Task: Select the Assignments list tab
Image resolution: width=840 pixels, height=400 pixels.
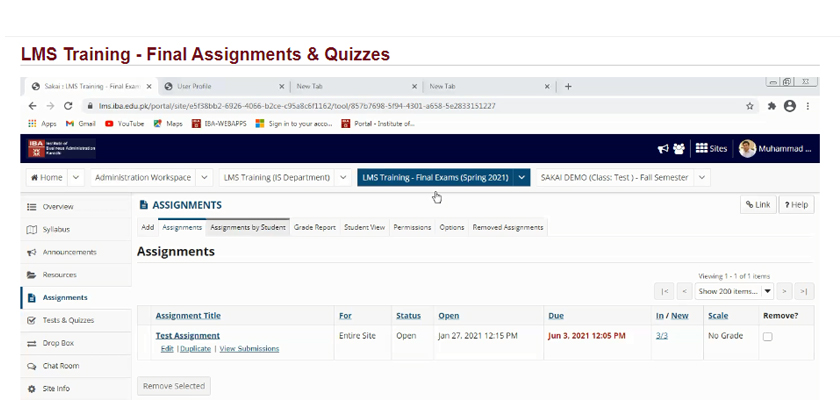Action: click(x=182, y=227)
